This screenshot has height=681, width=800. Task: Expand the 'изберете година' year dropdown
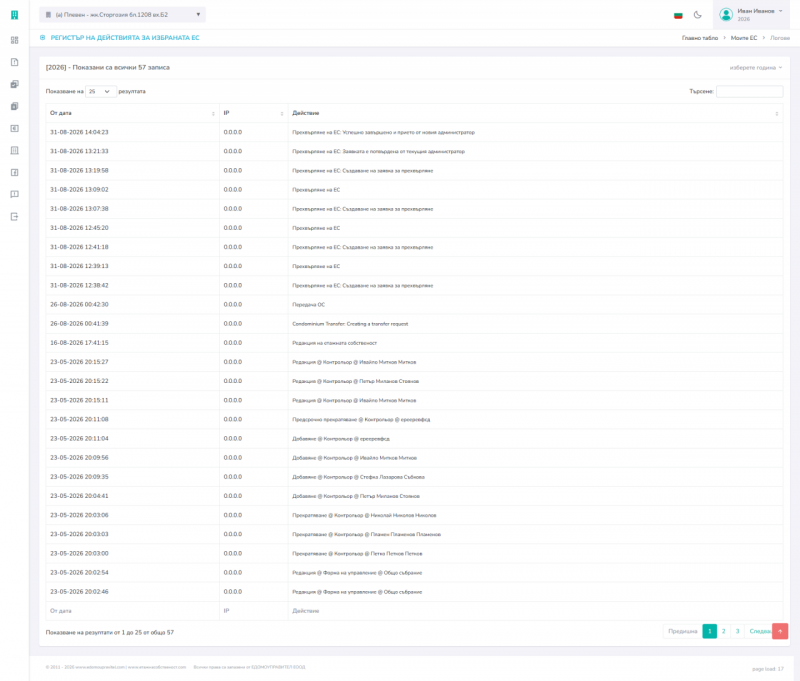coord(756,67)
